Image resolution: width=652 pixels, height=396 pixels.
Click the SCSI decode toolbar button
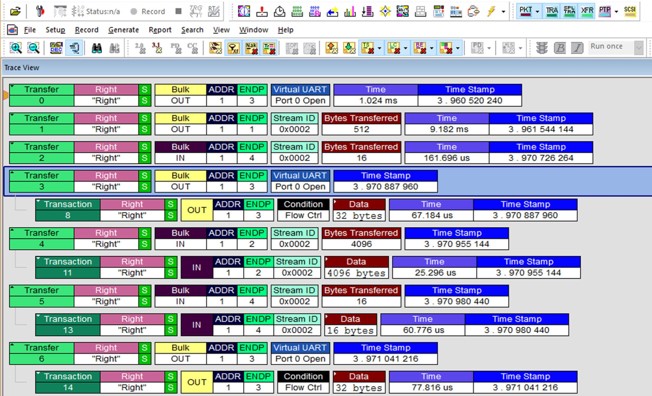[x=630, y=11]
